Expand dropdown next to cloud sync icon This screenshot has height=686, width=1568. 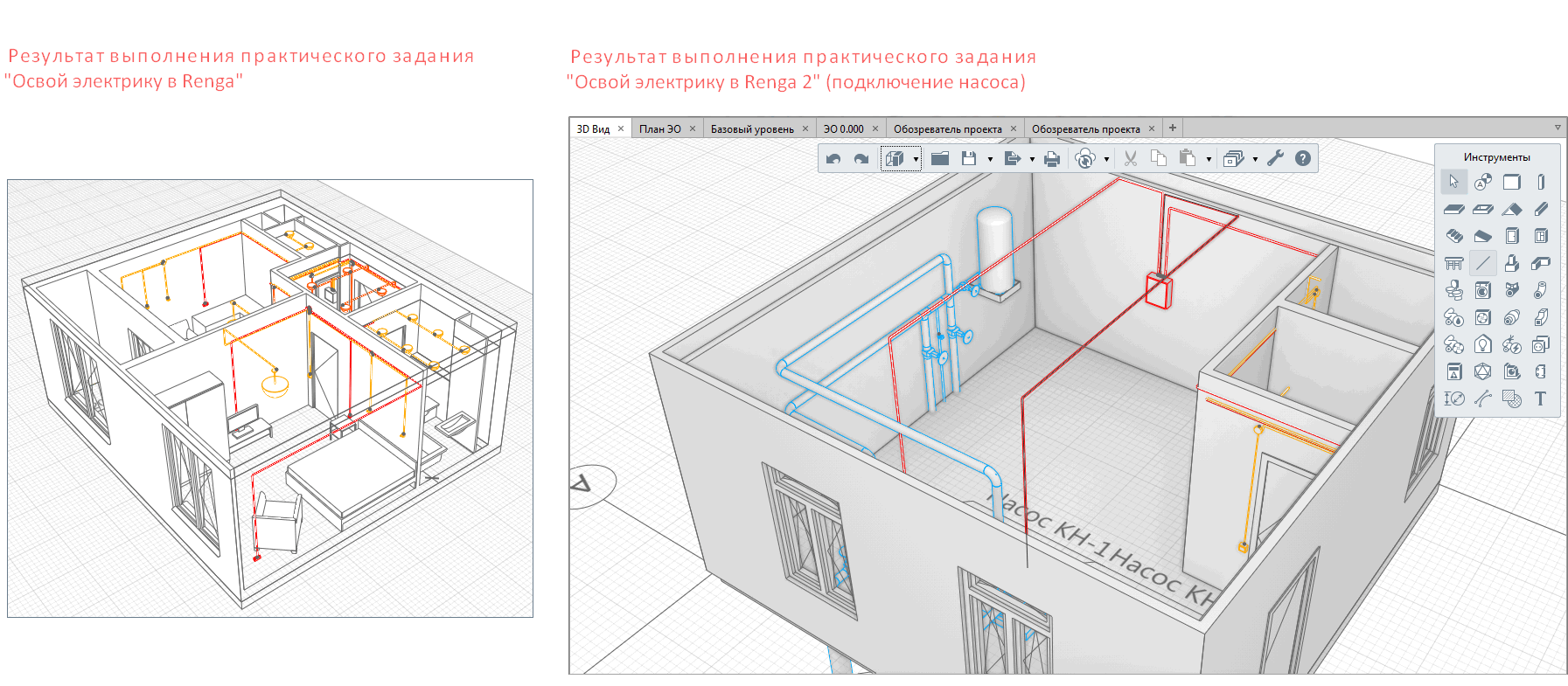[1106, 159]
